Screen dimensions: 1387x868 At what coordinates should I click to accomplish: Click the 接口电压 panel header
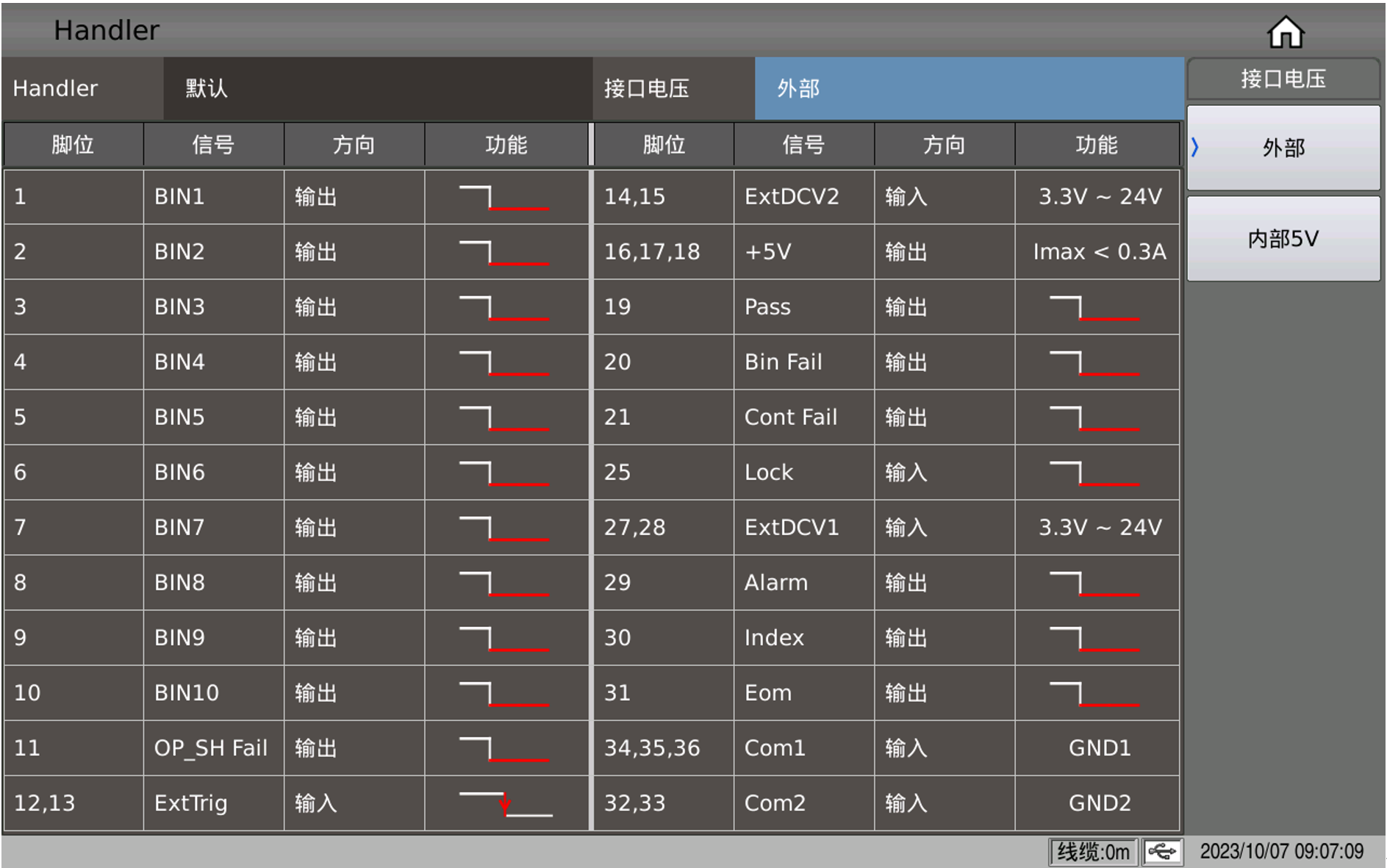(1282, 80)
